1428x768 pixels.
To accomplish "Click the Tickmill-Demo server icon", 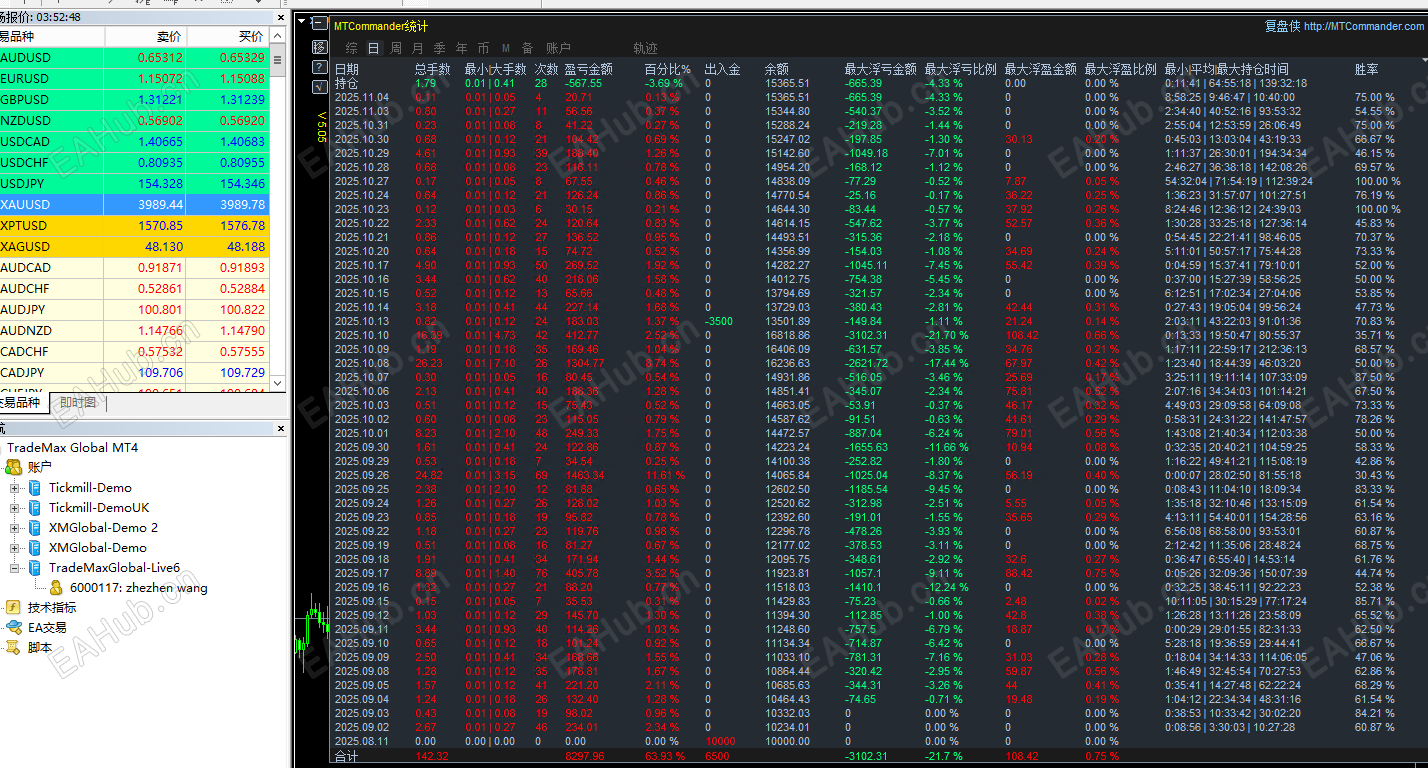I will 34,488.
